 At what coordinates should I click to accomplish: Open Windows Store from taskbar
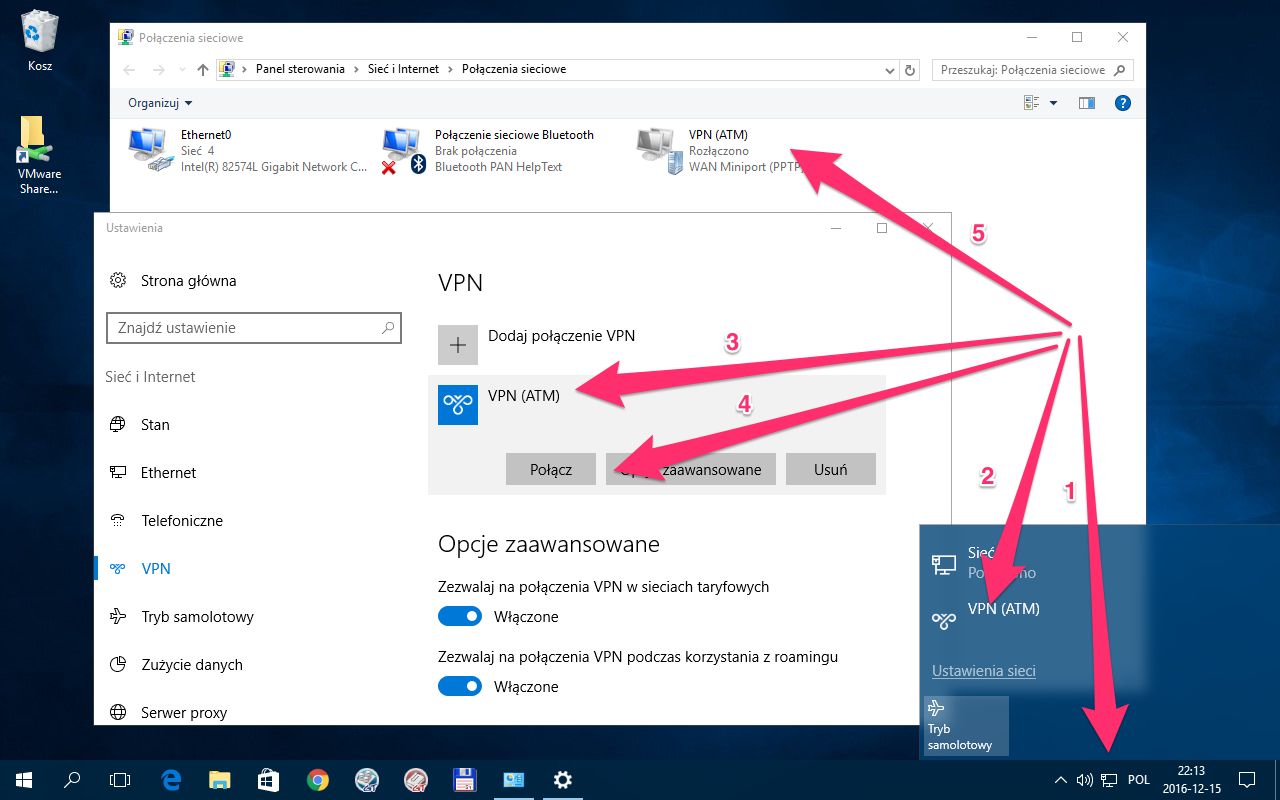(269, 780)
